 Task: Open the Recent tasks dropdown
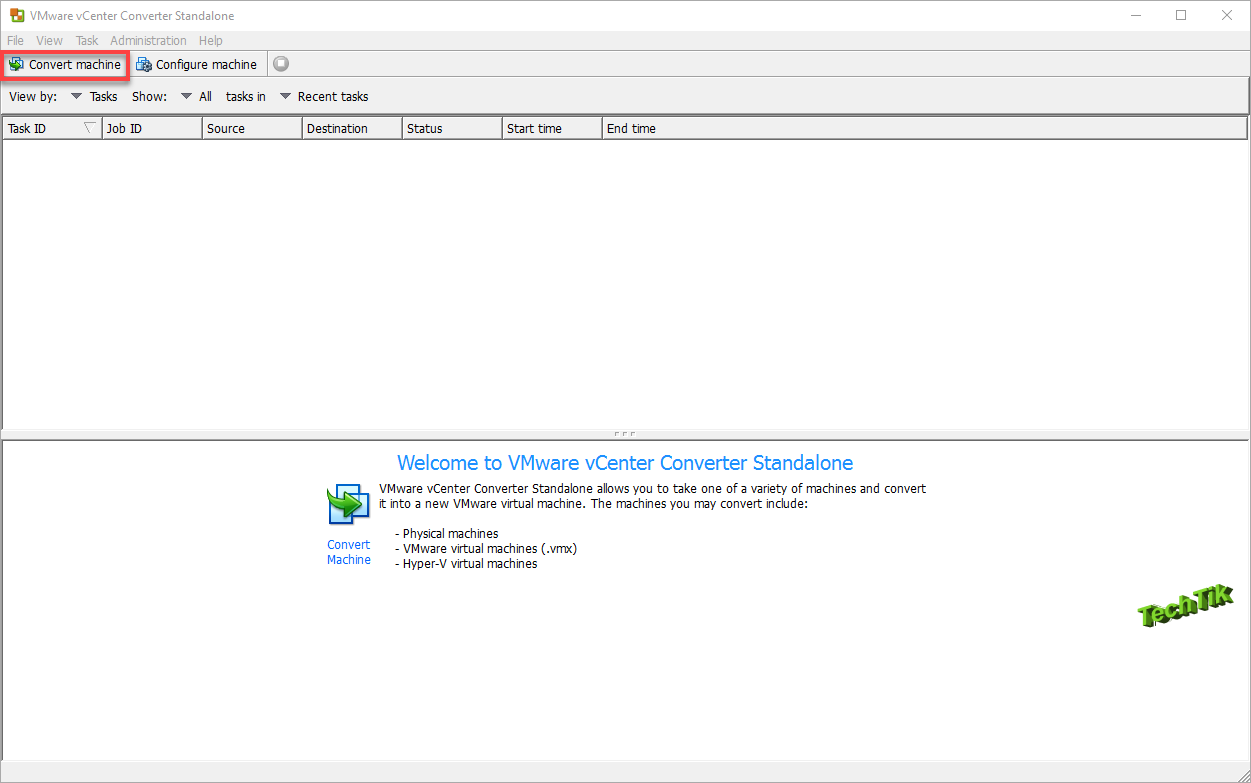323,97
